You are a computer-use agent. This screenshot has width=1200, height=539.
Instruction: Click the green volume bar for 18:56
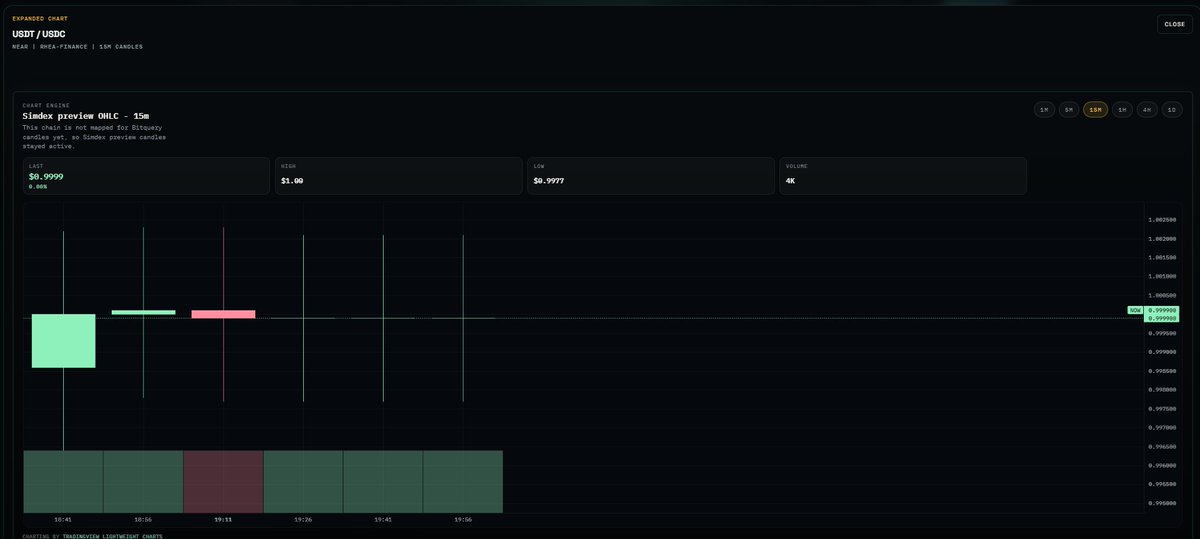143,482
